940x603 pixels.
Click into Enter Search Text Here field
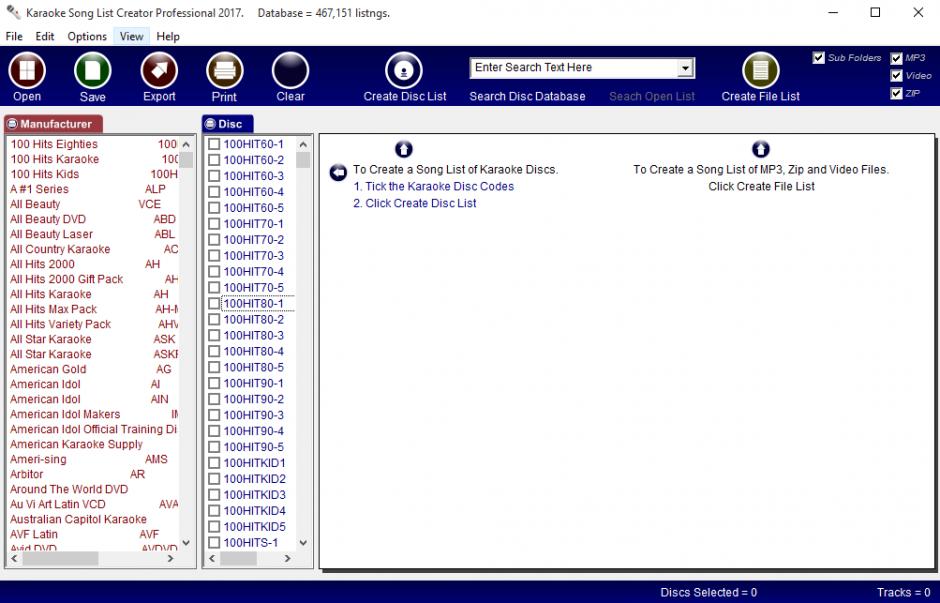point(574,68)
